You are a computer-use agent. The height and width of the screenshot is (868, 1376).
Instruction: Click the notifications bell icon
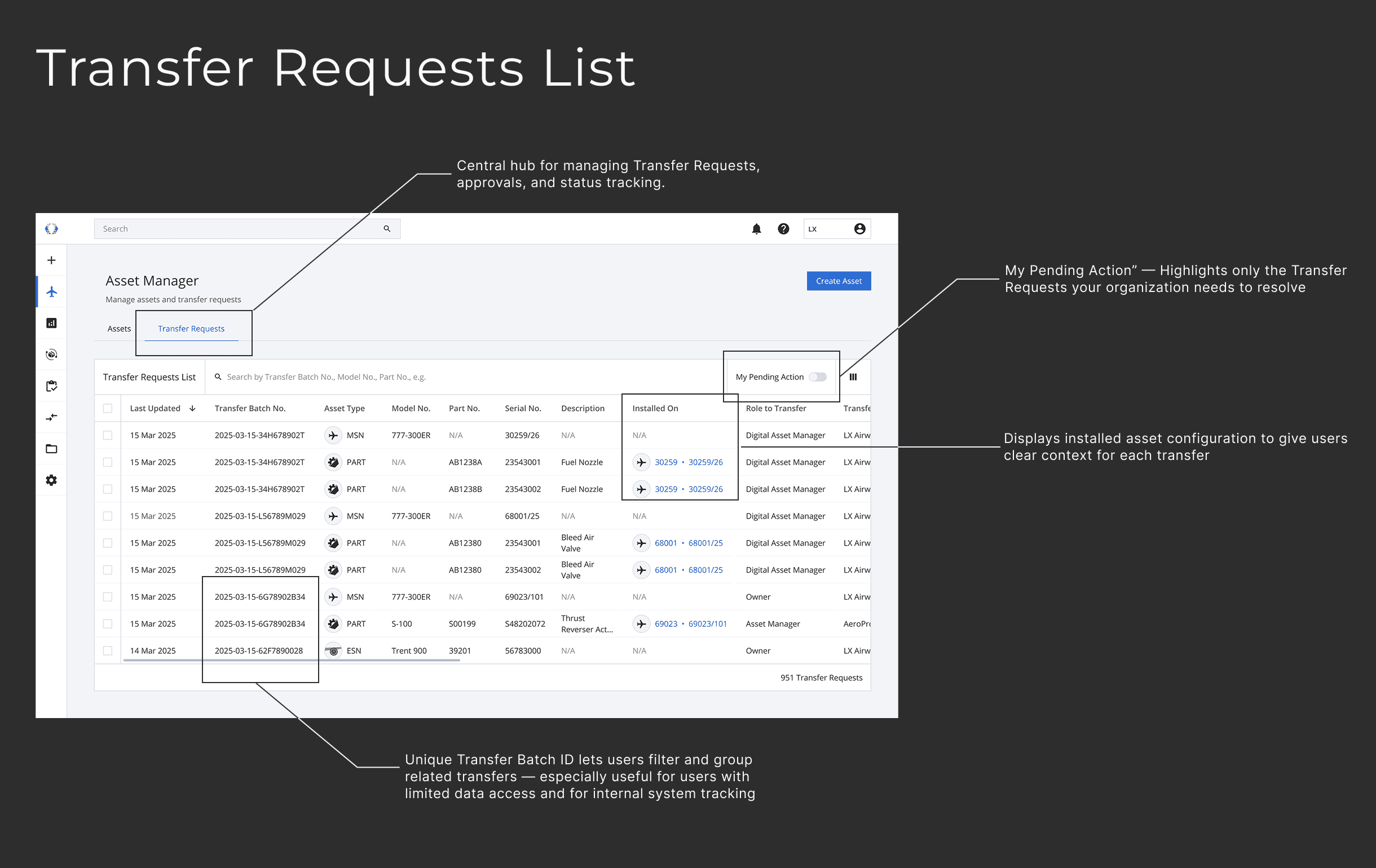click(x=756, y=229)
